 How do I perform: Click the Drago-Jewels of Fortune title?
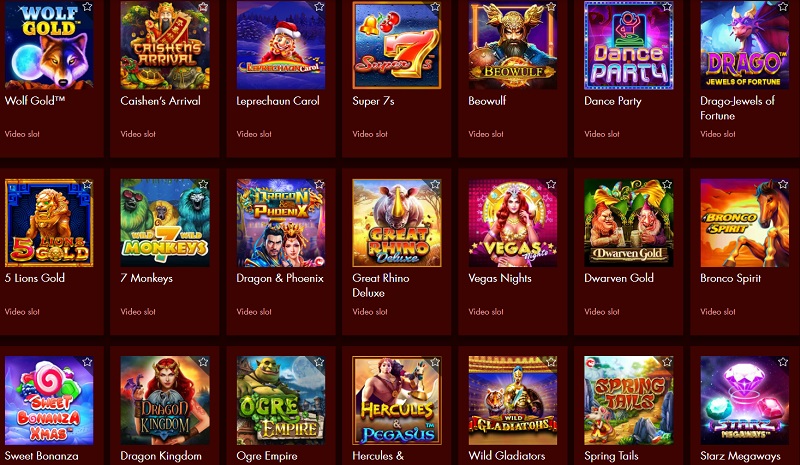coord(737,108)
